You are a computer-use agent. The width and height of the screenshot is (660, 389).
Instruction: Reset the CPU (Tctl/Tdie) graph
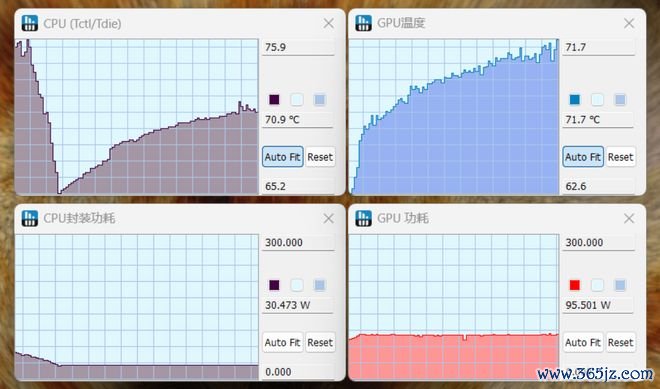click(320, 157)
